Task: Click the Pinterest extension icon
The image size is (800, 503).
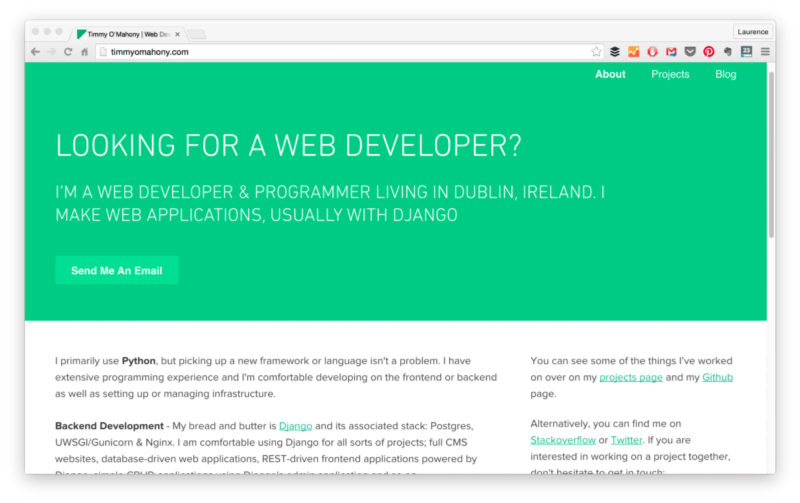Action: point(709,52)
